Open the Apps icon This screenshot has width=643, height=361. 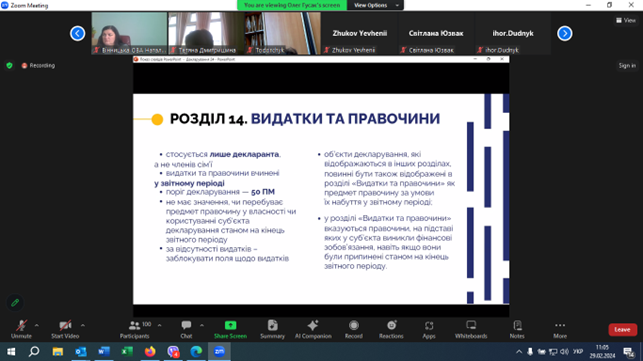(x=429, y=325)
